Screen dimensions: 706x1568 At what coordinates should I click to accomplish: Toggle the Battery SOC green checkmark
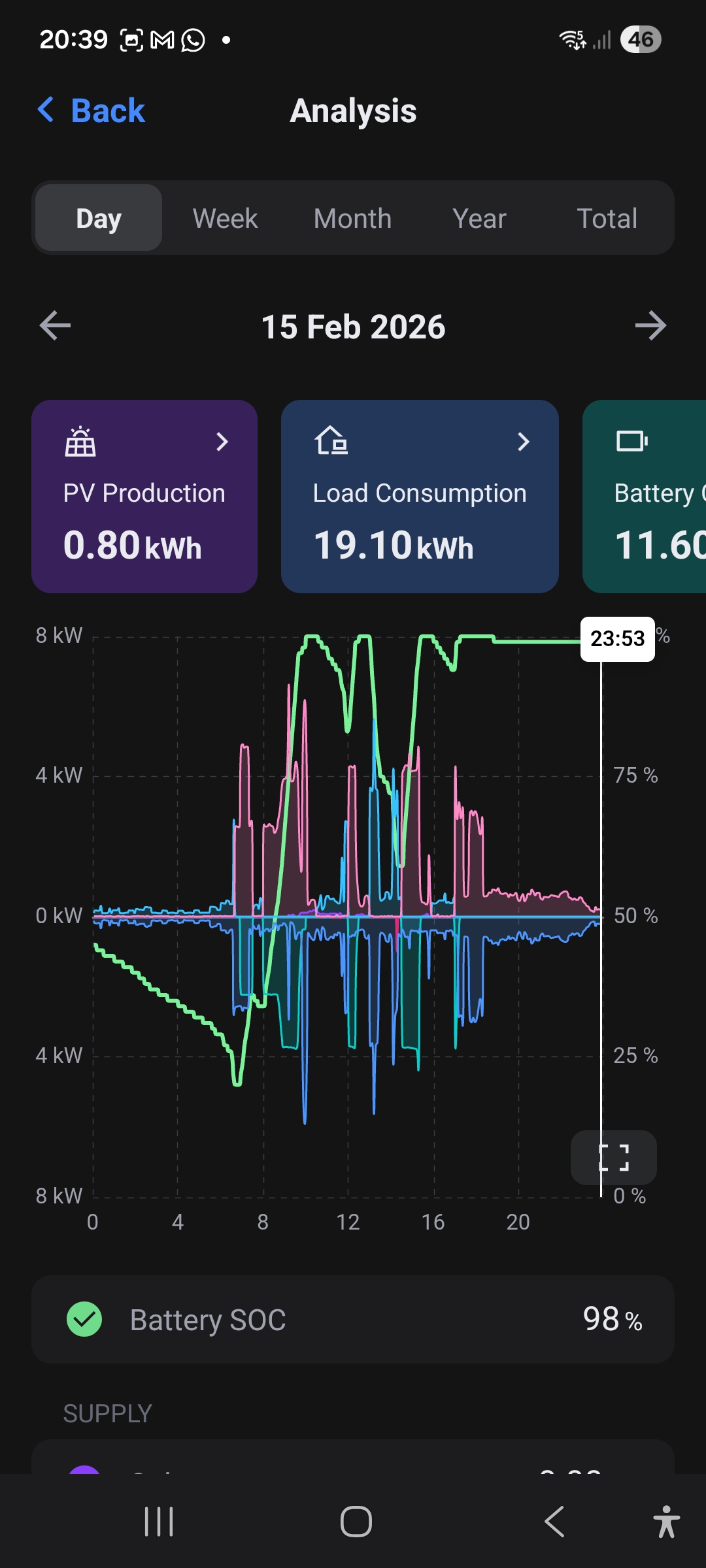coord(84,1319)
